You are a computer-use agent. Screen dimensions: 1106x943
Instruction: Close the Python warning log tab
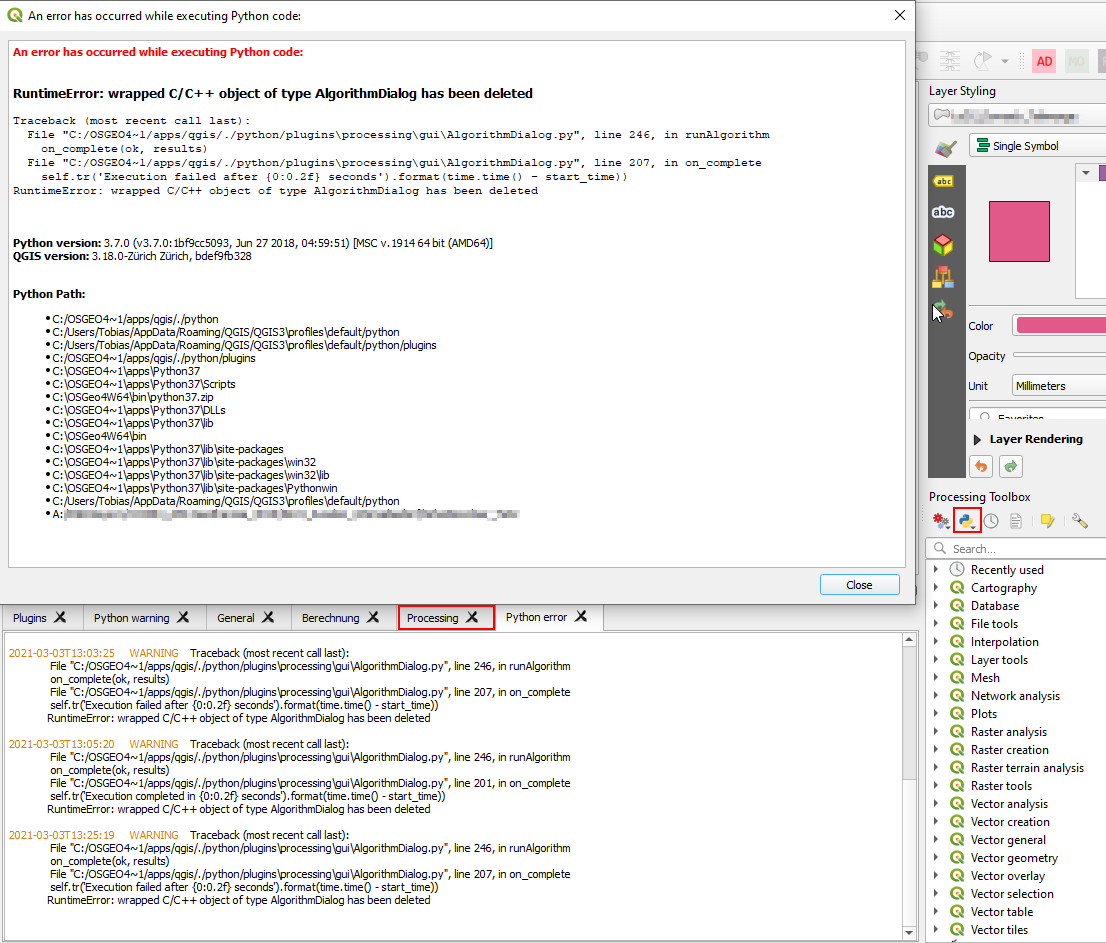183,617
